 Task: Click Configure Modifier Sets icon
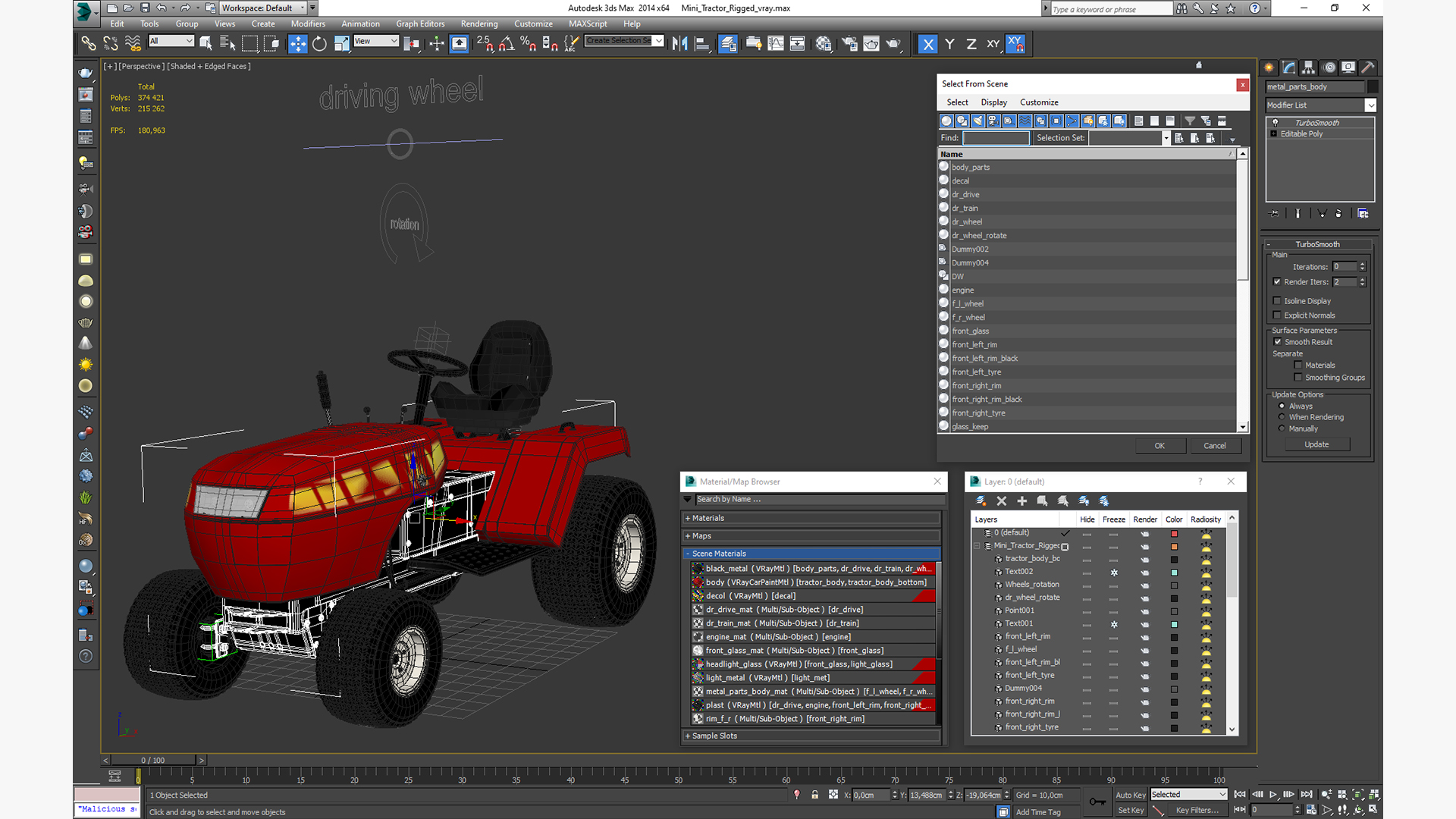(x=1363, y=214)
